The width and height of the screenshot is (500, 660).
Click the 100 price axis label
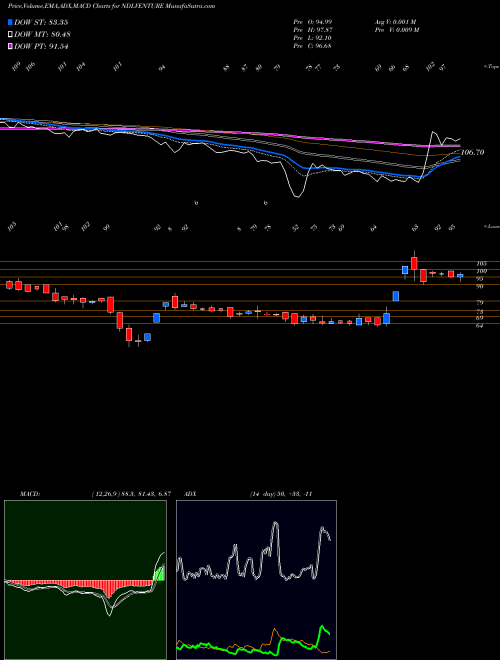coord(481,271)
